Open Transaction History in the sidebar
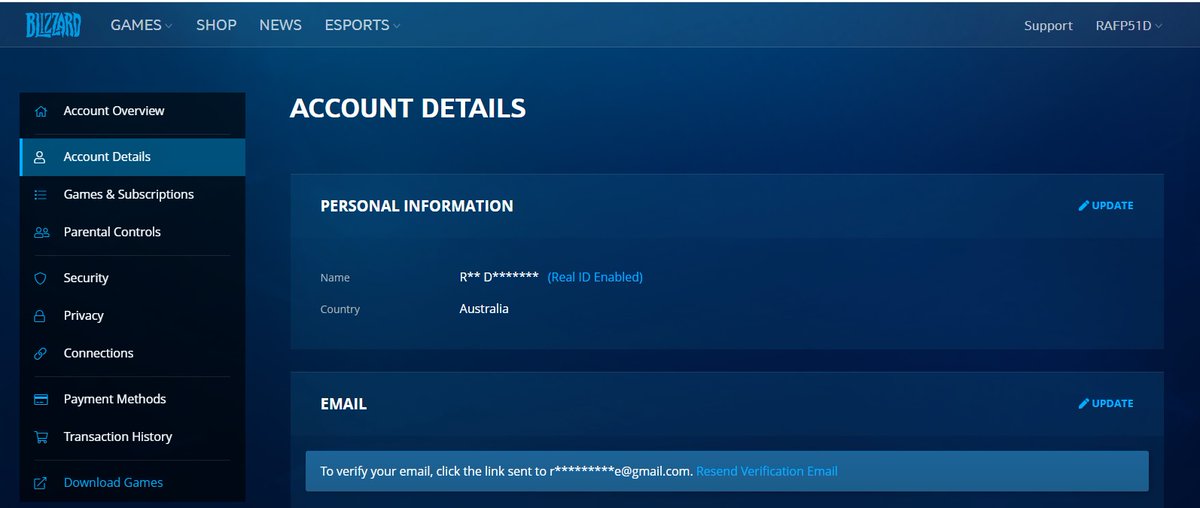The image size is (1200, 508). click(x=132, y=437)
